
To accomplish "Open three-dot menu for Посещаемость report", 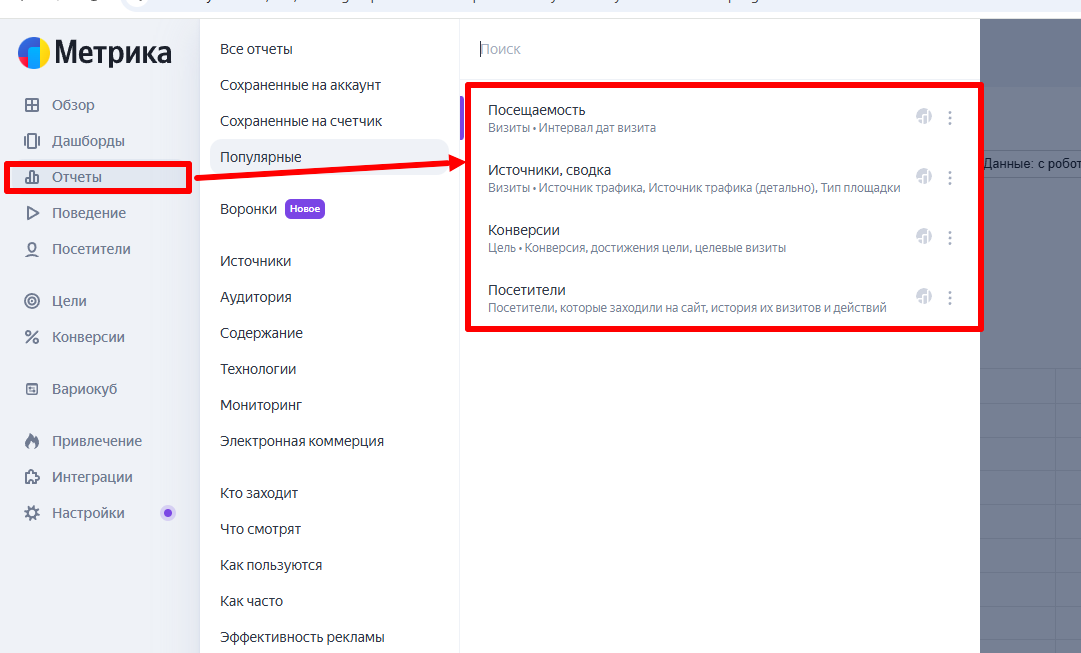I will [950, 118].
